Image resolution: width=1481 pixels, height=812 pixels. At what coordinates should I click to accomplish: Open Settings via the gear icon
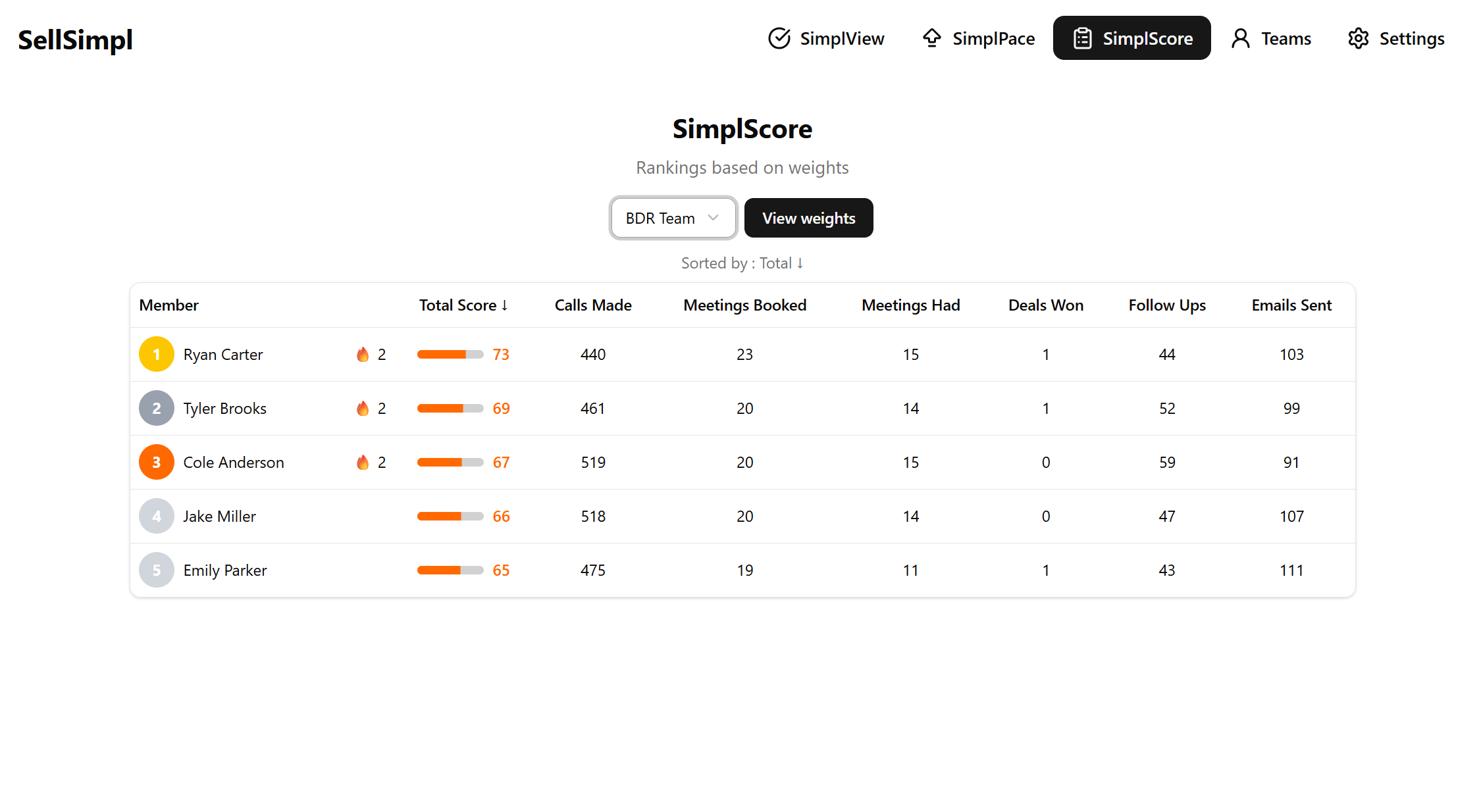tap(1358, 38)
